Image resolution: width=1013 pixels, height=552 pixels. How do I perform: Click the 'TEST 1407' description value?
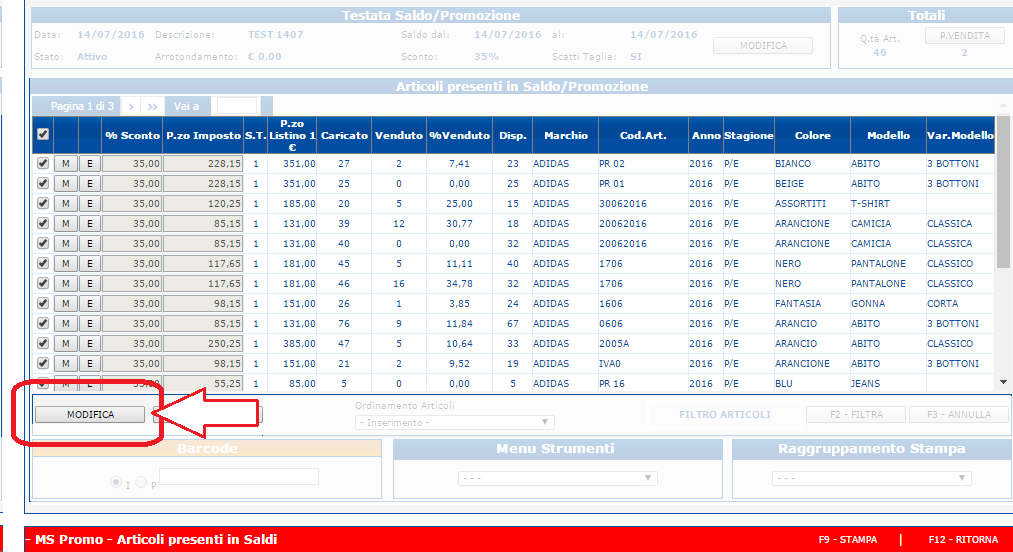[x=275, y=34]
